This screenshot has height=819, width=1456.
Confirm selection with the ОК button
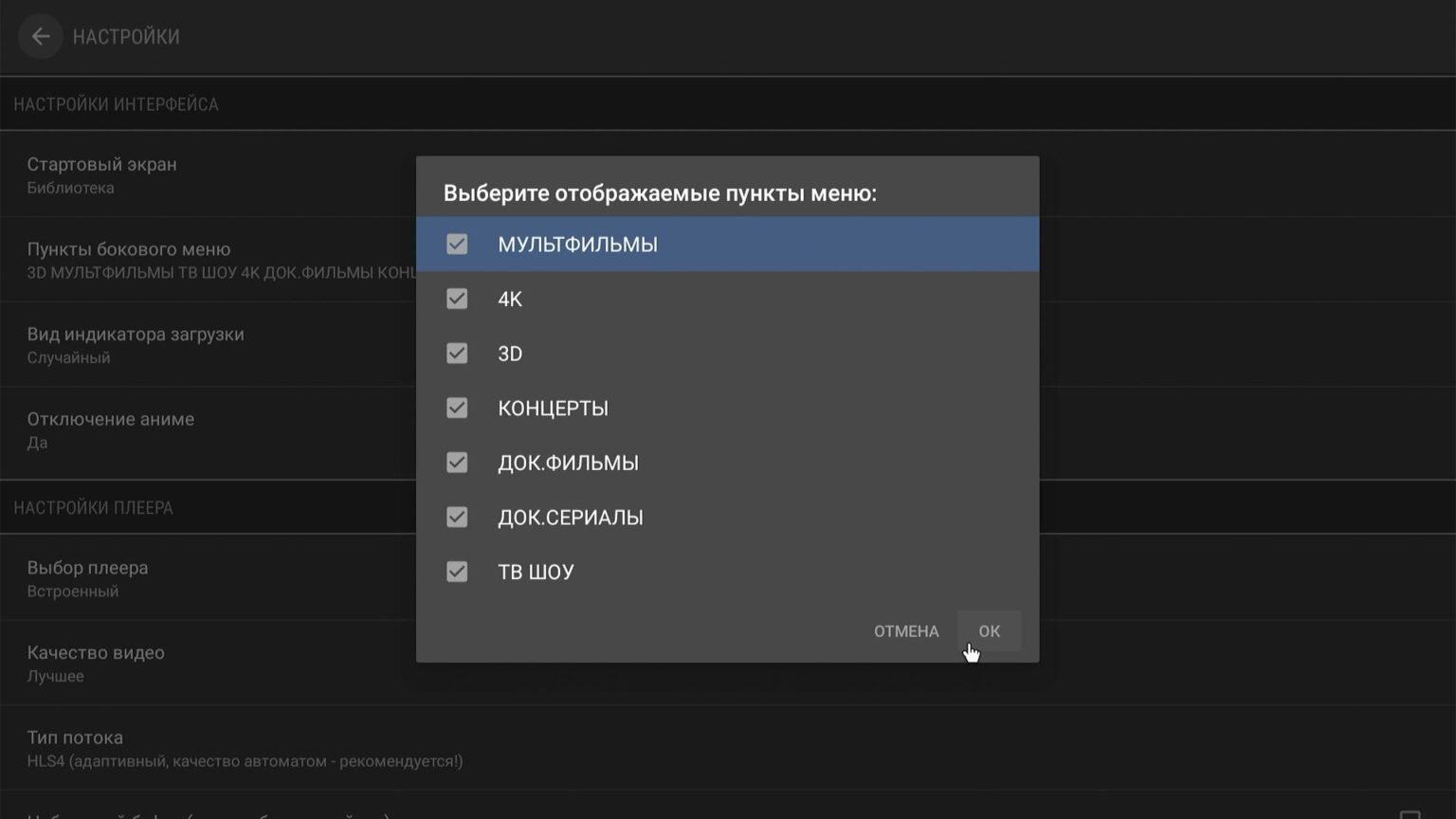pos(989,631)
